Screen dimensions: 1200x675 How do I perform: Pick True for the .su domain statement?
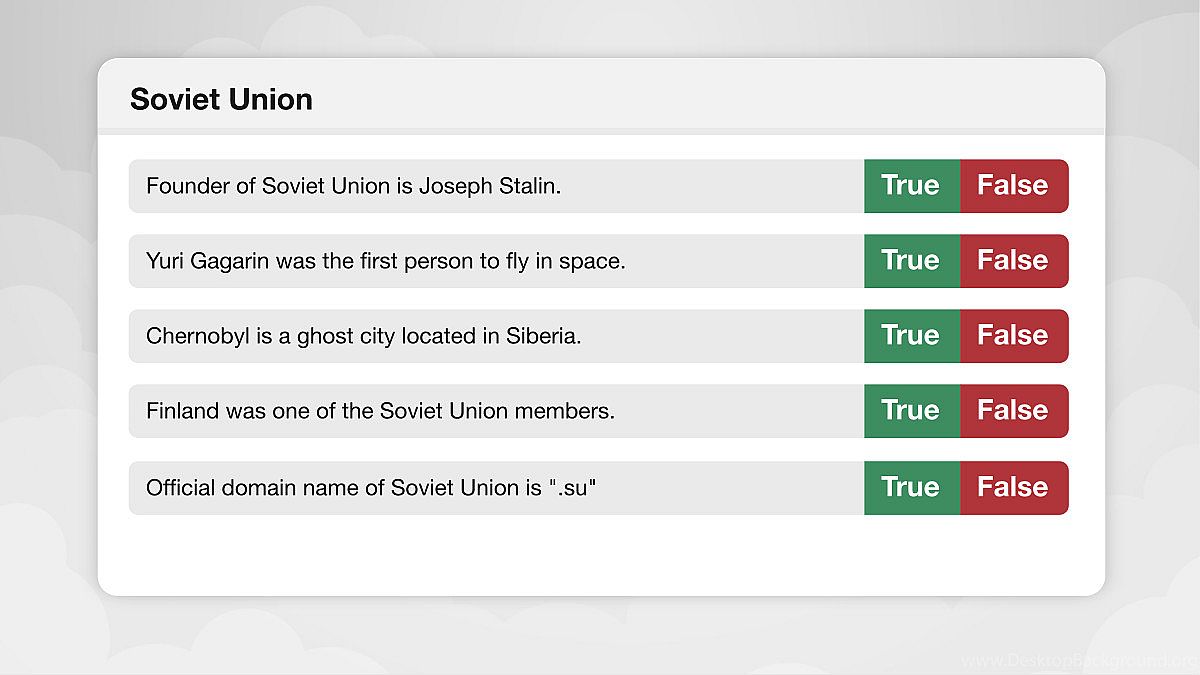pyautogui.click(x=911, y=488)
